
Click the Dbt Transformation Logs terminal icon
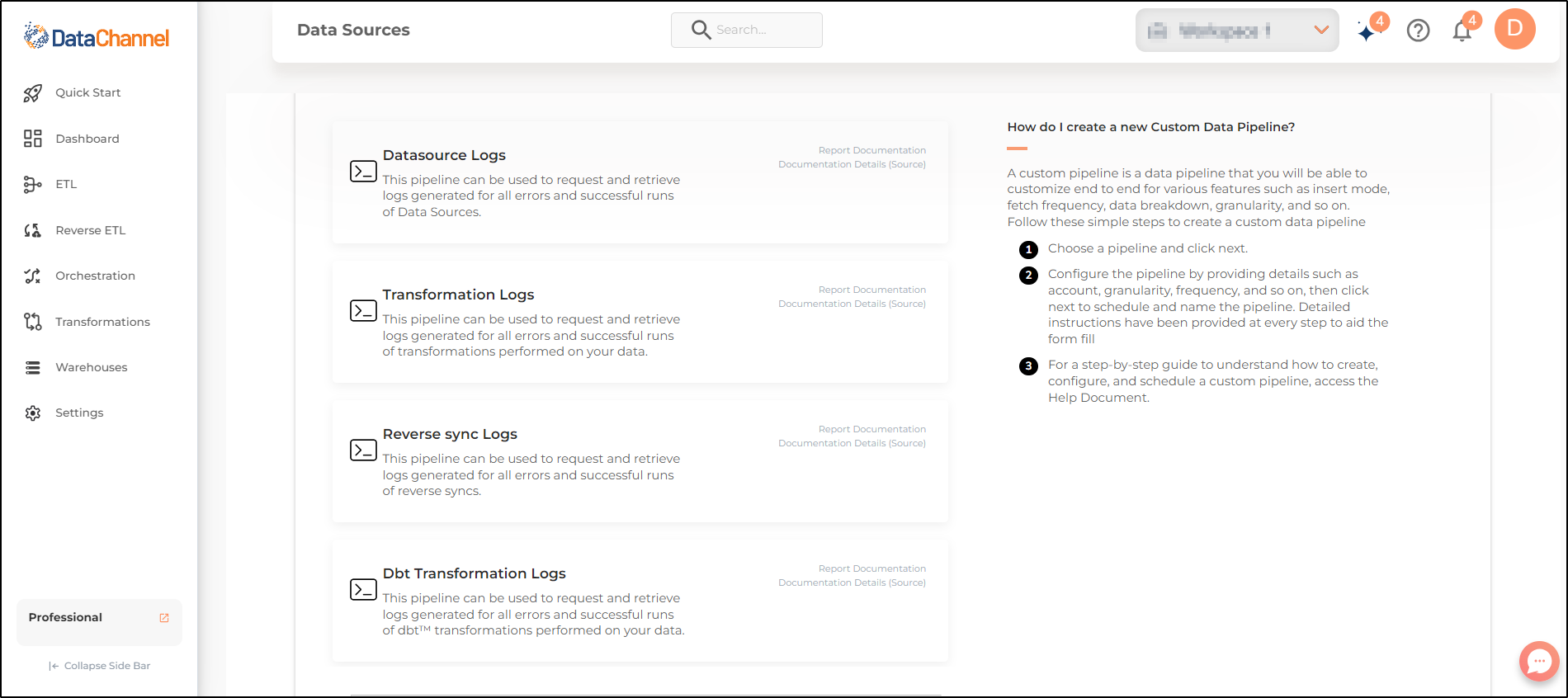point(363,589)
